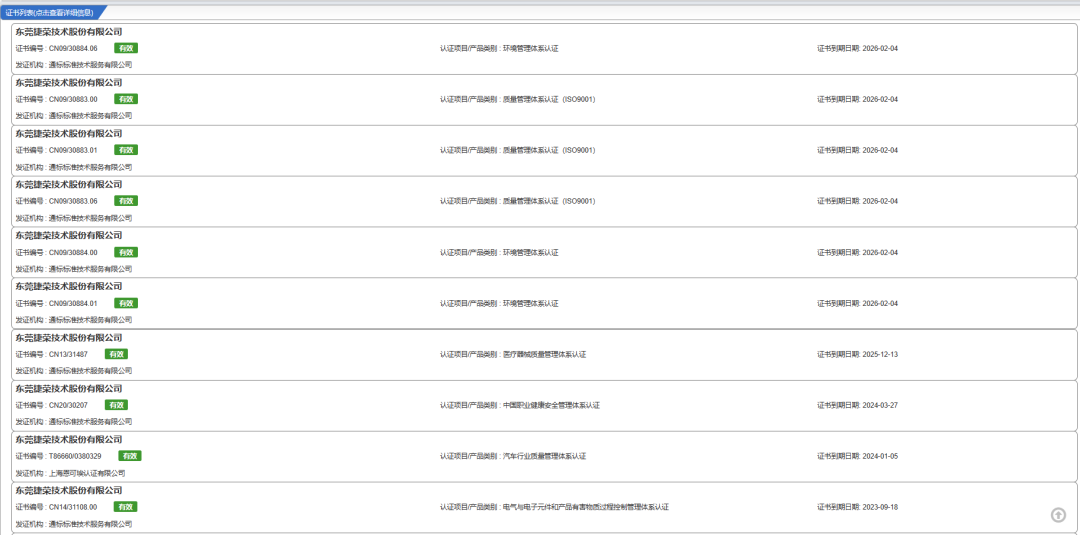
Task: Select certificate number CN09/30883.06
Action: [x=73, y=201]
